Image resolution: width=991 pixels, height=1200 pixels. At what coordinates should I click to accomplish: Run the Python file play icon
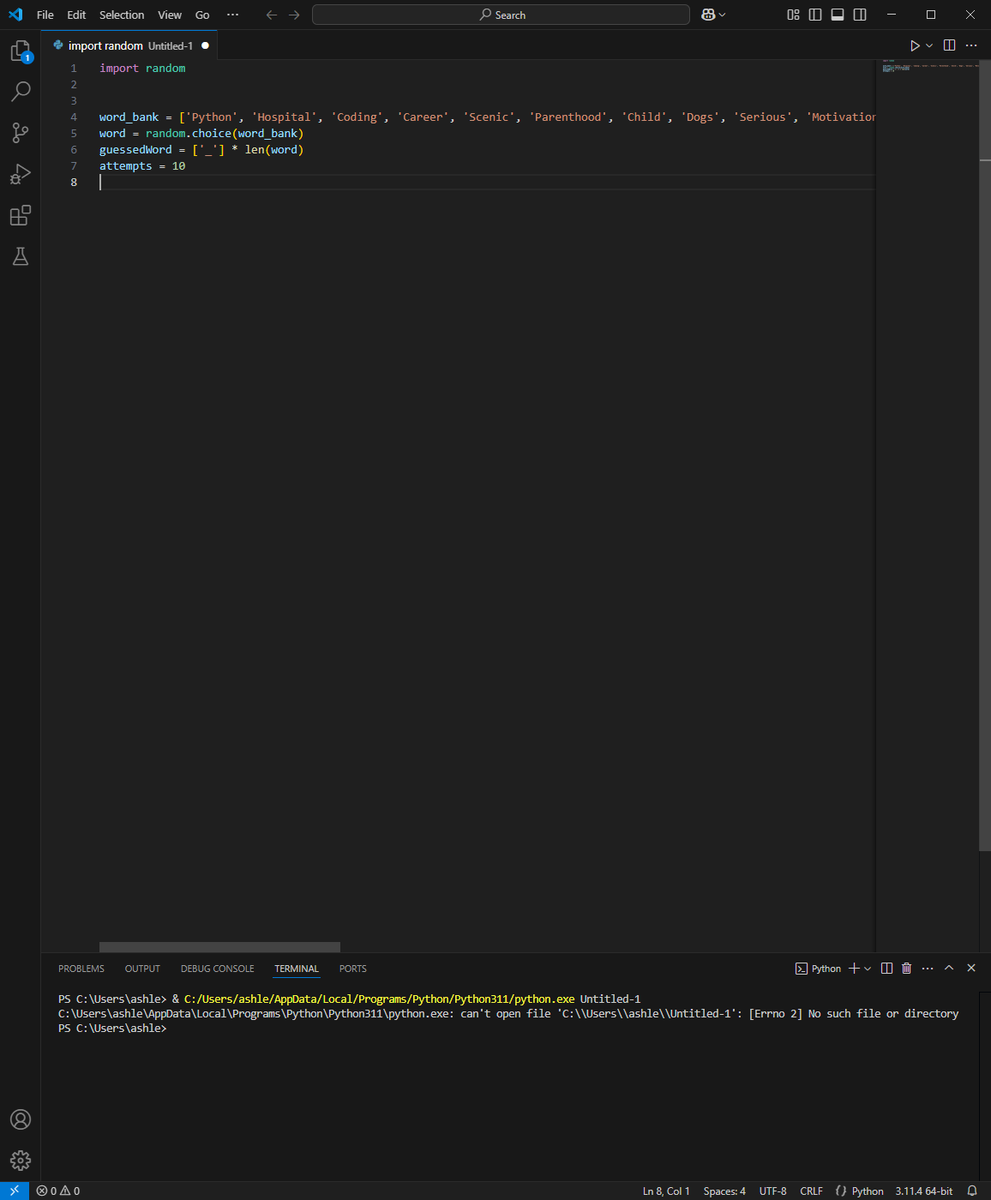914,46
